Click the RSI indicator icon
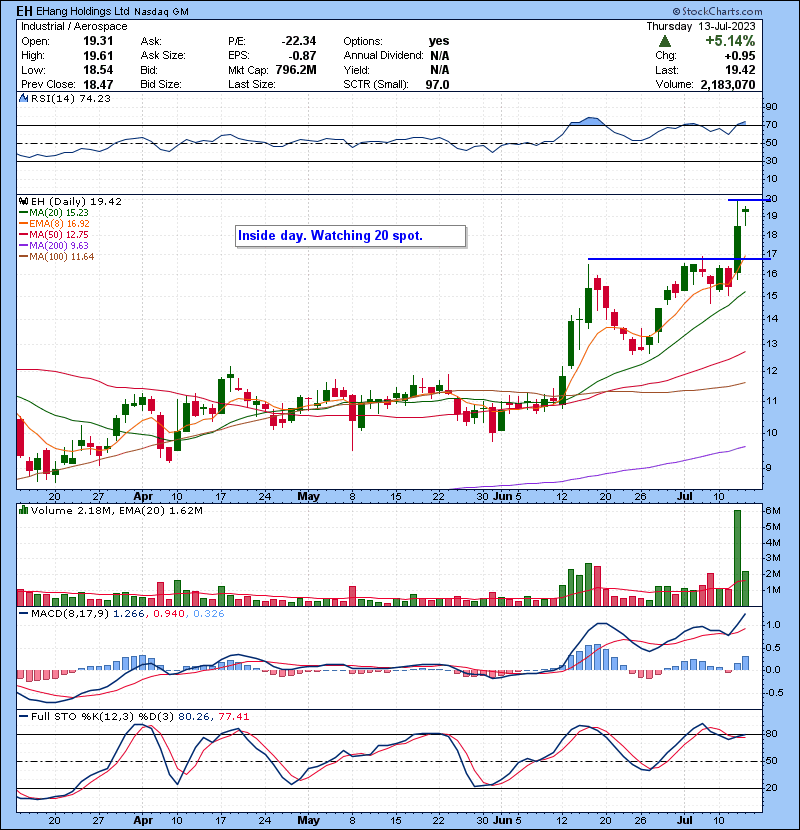 [x=23, y=98]
